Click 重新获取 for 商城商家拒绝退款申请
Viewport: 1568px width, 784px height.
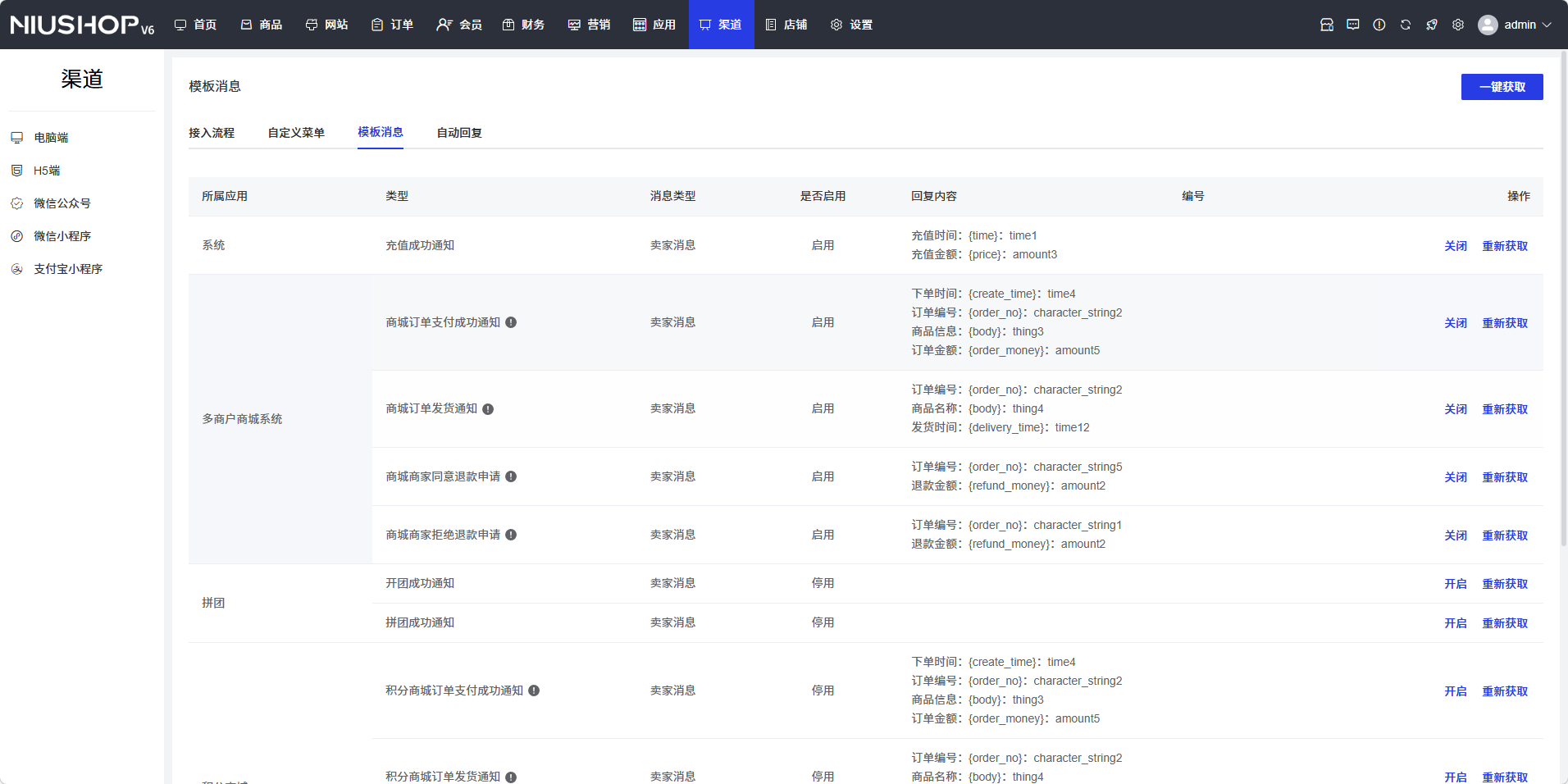1504,536
